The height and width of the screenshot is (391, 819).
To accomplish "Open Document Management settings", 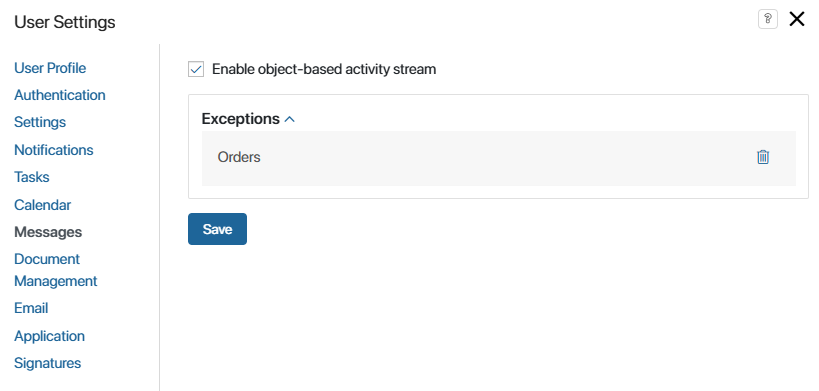I will 55,270.
